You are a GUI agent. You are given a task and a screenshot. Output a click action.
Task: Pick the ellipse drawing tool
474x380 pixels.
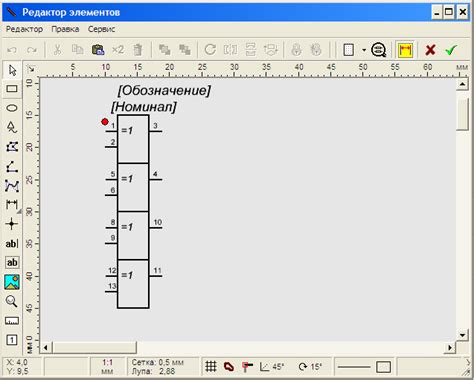pos(12,108)
